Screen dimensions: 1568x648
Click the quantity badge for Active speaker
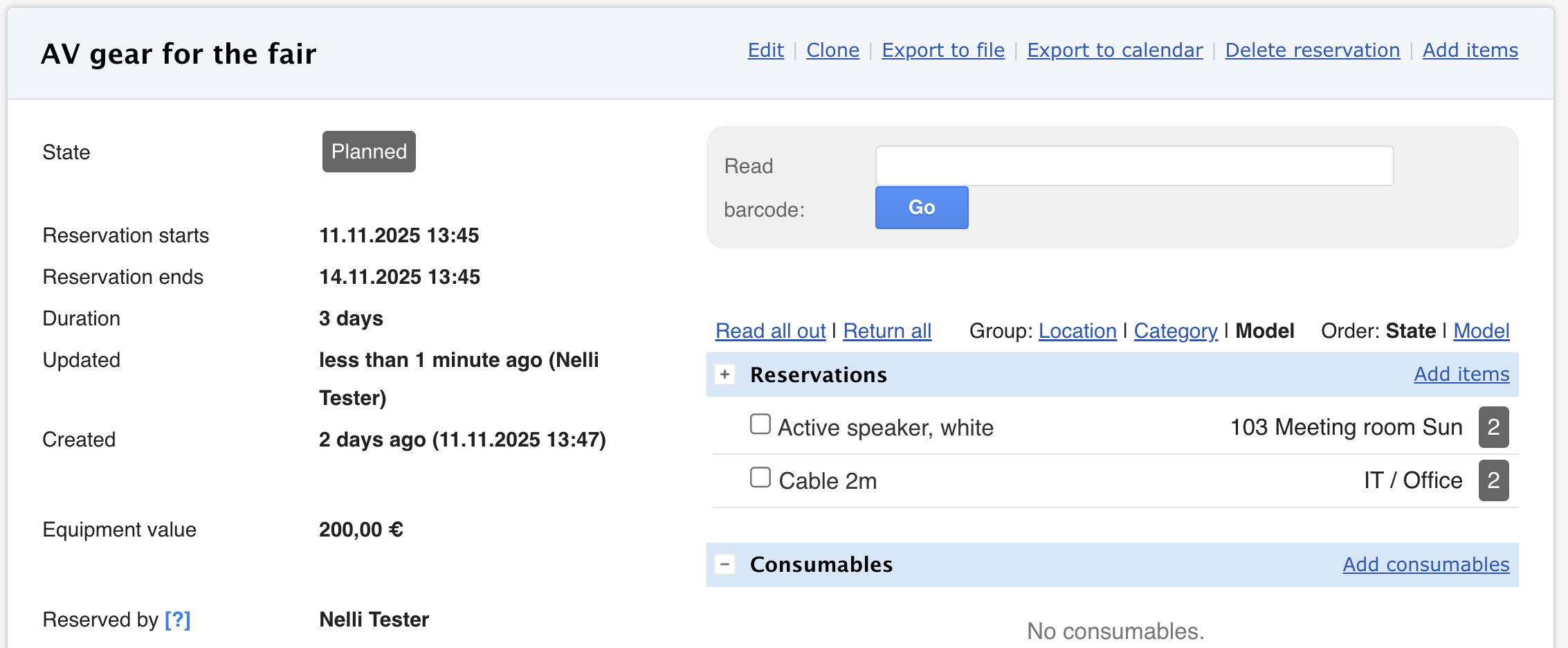pyautogui.click(x=1493, y=427)
